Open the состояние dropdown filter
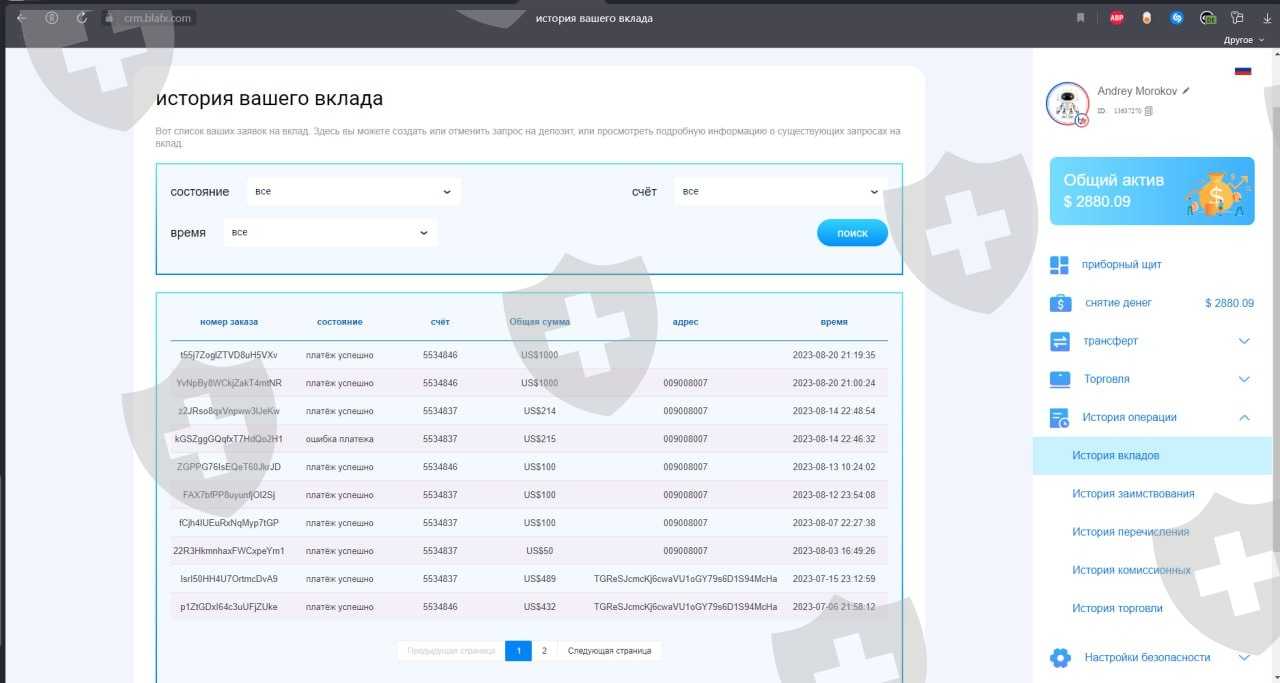 coord(353,192)
